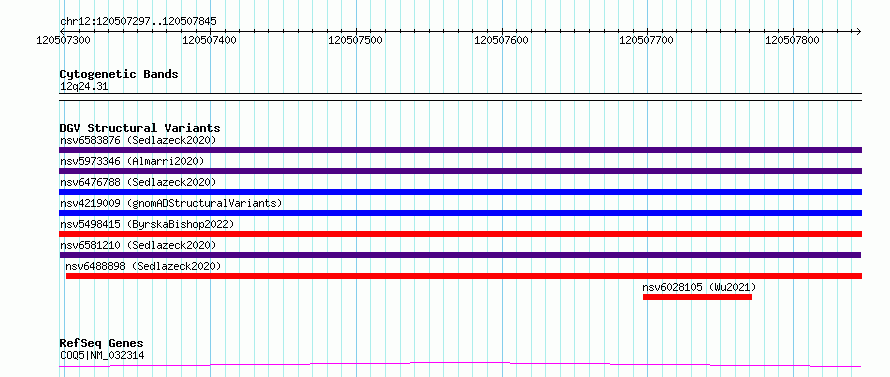
Task: Click variant label nsv5498415 (ByrskaBishop2022)
Action: click(x=147, y=224)
